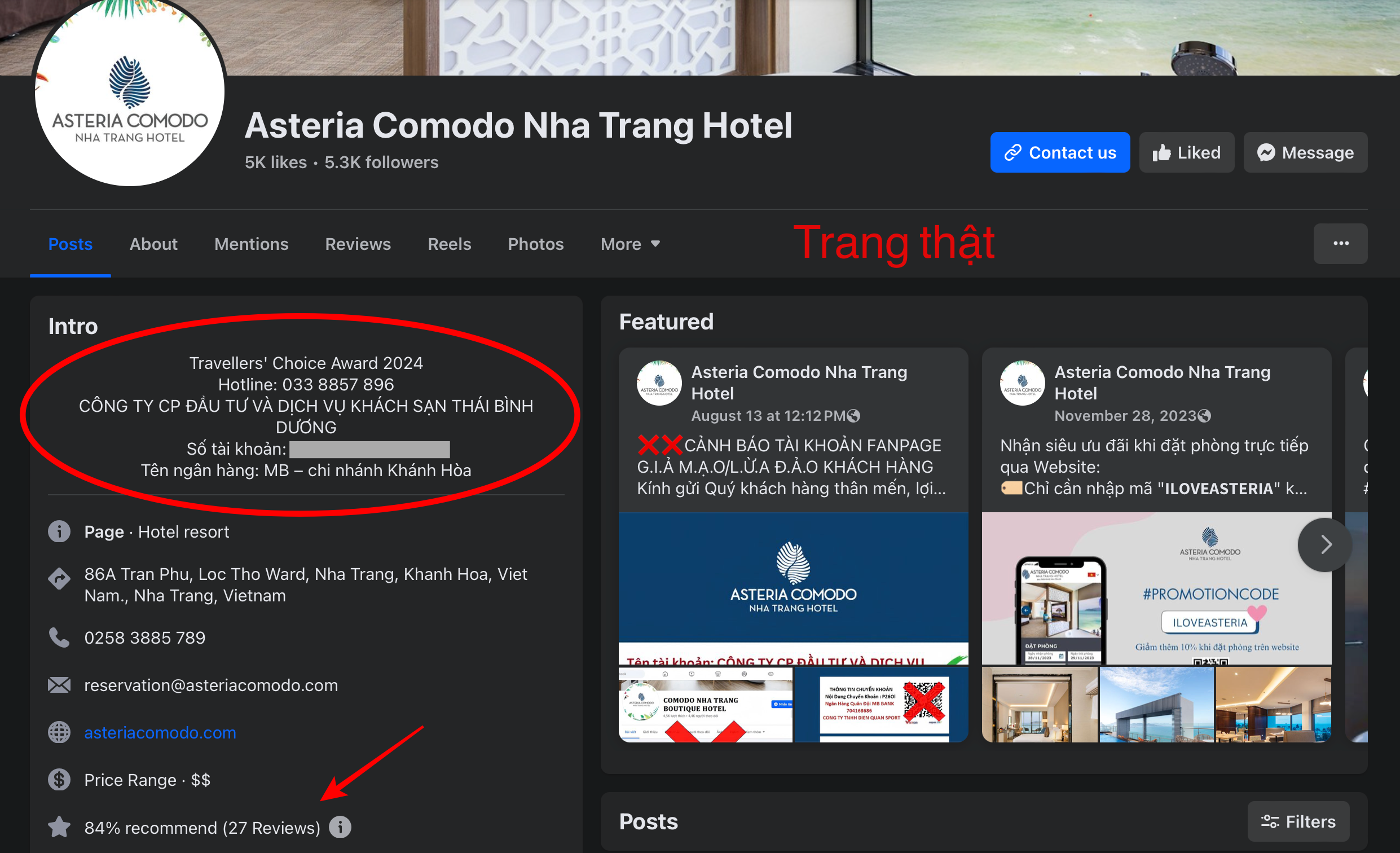Click the page category Hotel resort icon
This screenshot has height=853, width=1400.
click(x=58, y=532)
